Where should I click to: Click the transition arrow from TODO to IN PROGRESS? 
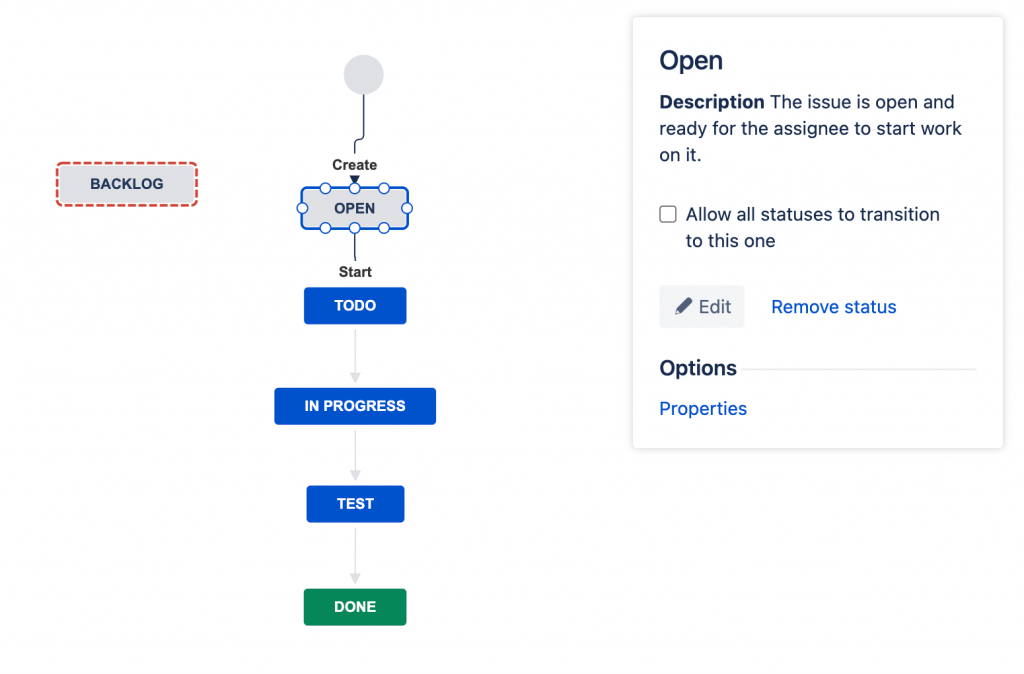tap(355, 356)
